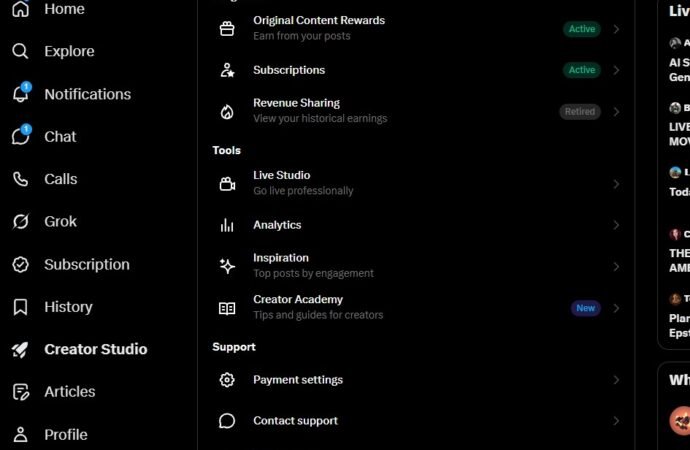The image size is (690, 450).
Task: Click the Subscription verified badge icon
Action: click(20, 264)
